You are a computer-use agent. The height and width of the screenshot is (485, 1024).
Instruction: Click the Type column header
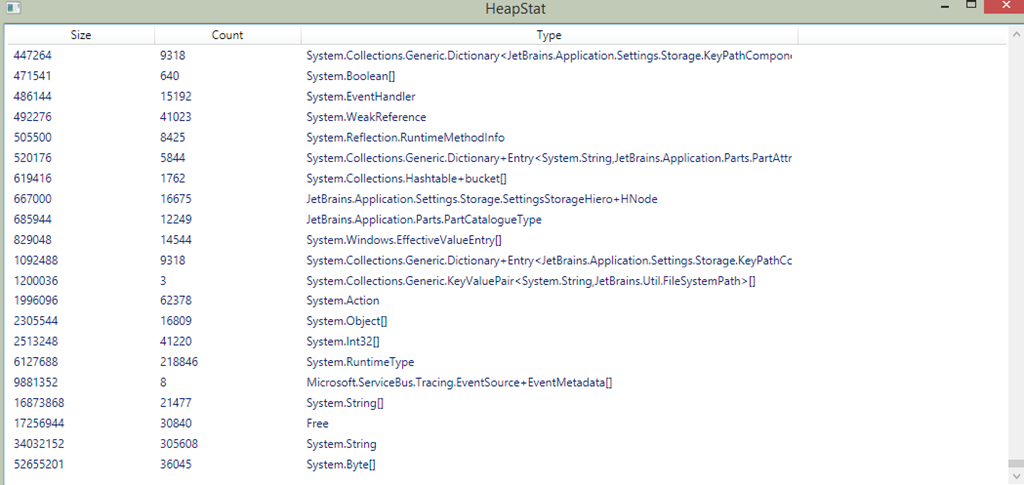pyautogui.click(x=549, y=35)
